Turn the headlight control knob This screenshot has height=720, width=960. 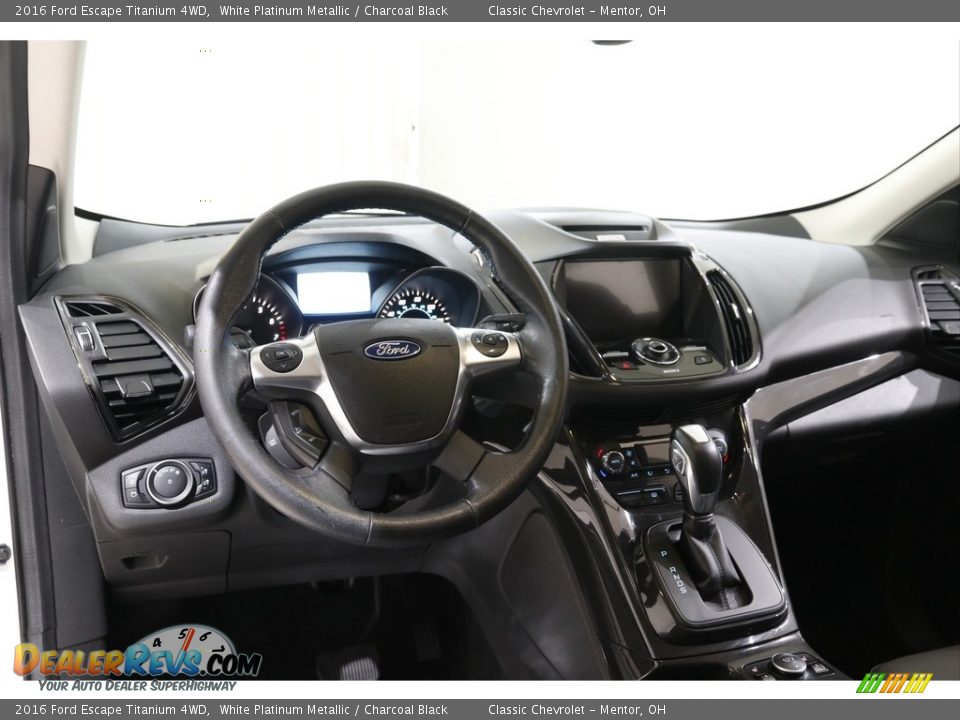pos(169,483)
